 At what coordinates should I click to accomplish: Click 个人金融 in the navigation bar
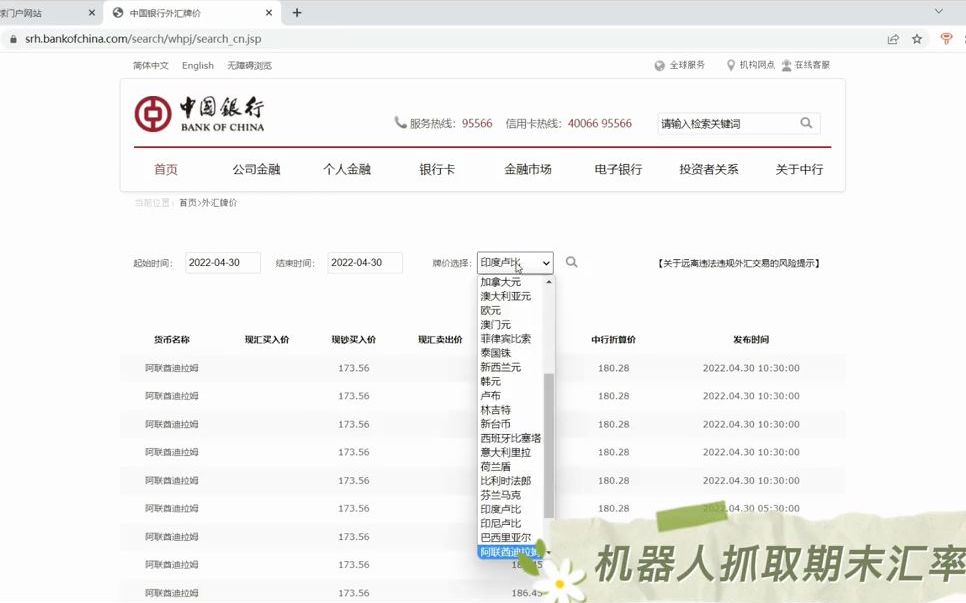[x=347, y=169]
